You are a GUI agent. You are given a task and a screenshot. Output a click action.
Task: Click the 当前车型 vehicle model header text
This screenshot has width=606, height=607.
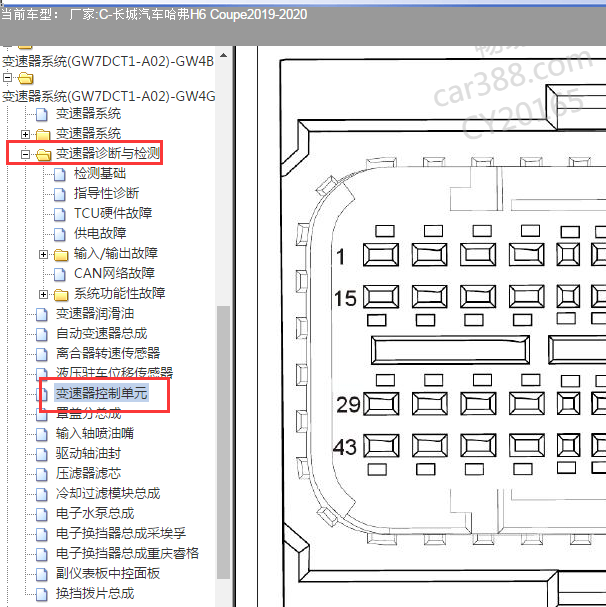154,15
